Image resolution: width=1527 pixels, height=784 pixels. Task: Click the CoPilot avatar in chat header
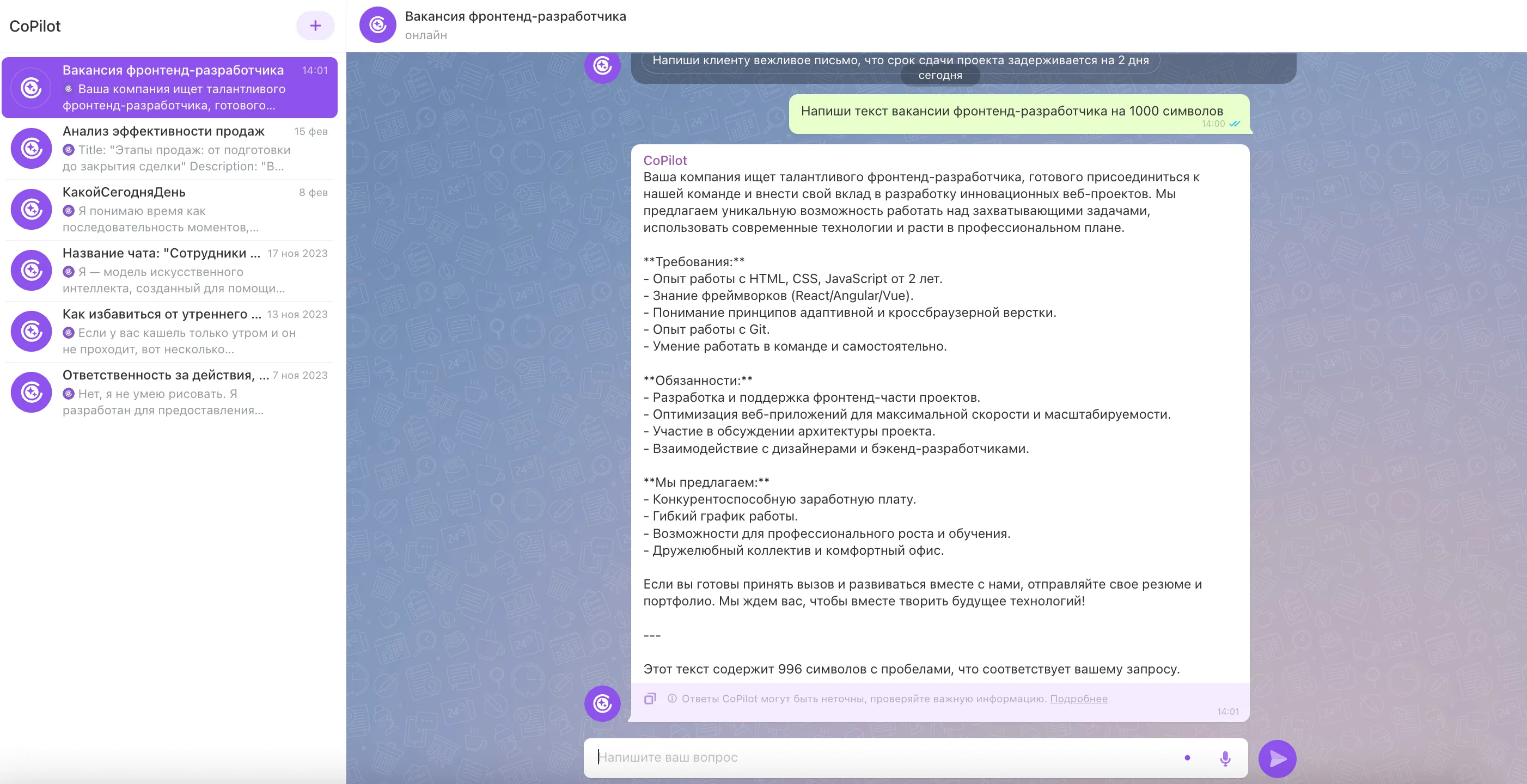tap(377, 25)
